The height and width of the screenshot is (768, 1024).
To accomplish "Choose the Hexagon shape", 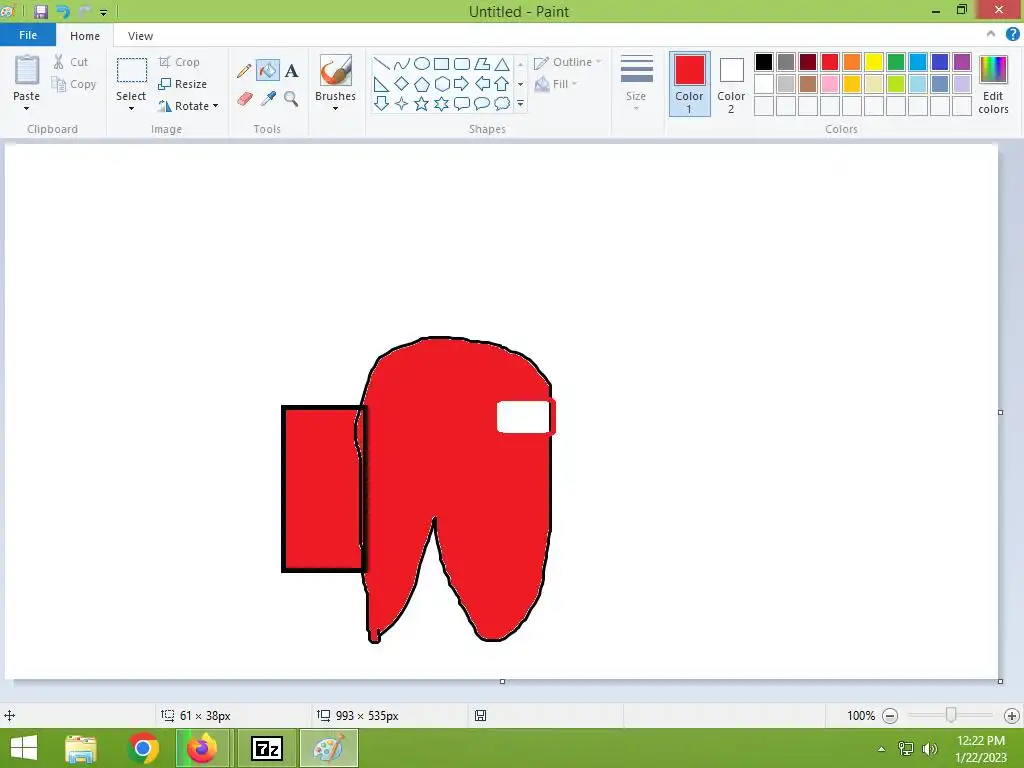I will [441, 84].
